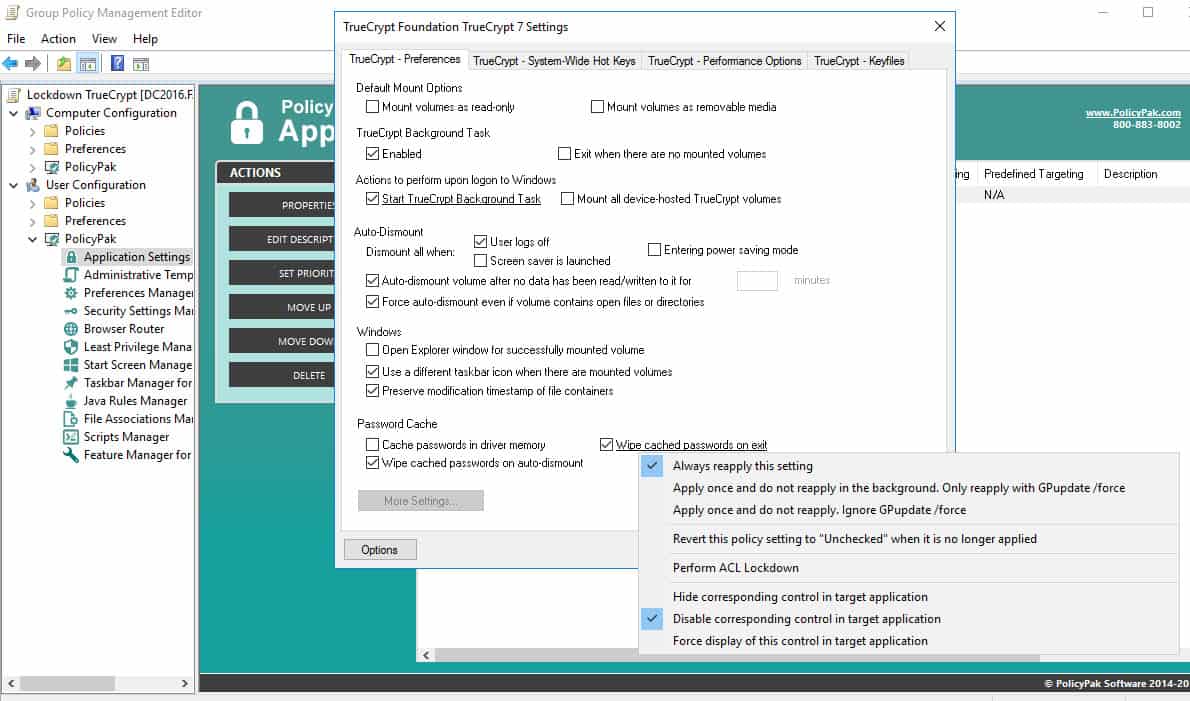The width and height of the screenshot is (1190, 701).
Task: Enable Mount volumes as read-only checkbox
Action: click(x=372, y=107)
